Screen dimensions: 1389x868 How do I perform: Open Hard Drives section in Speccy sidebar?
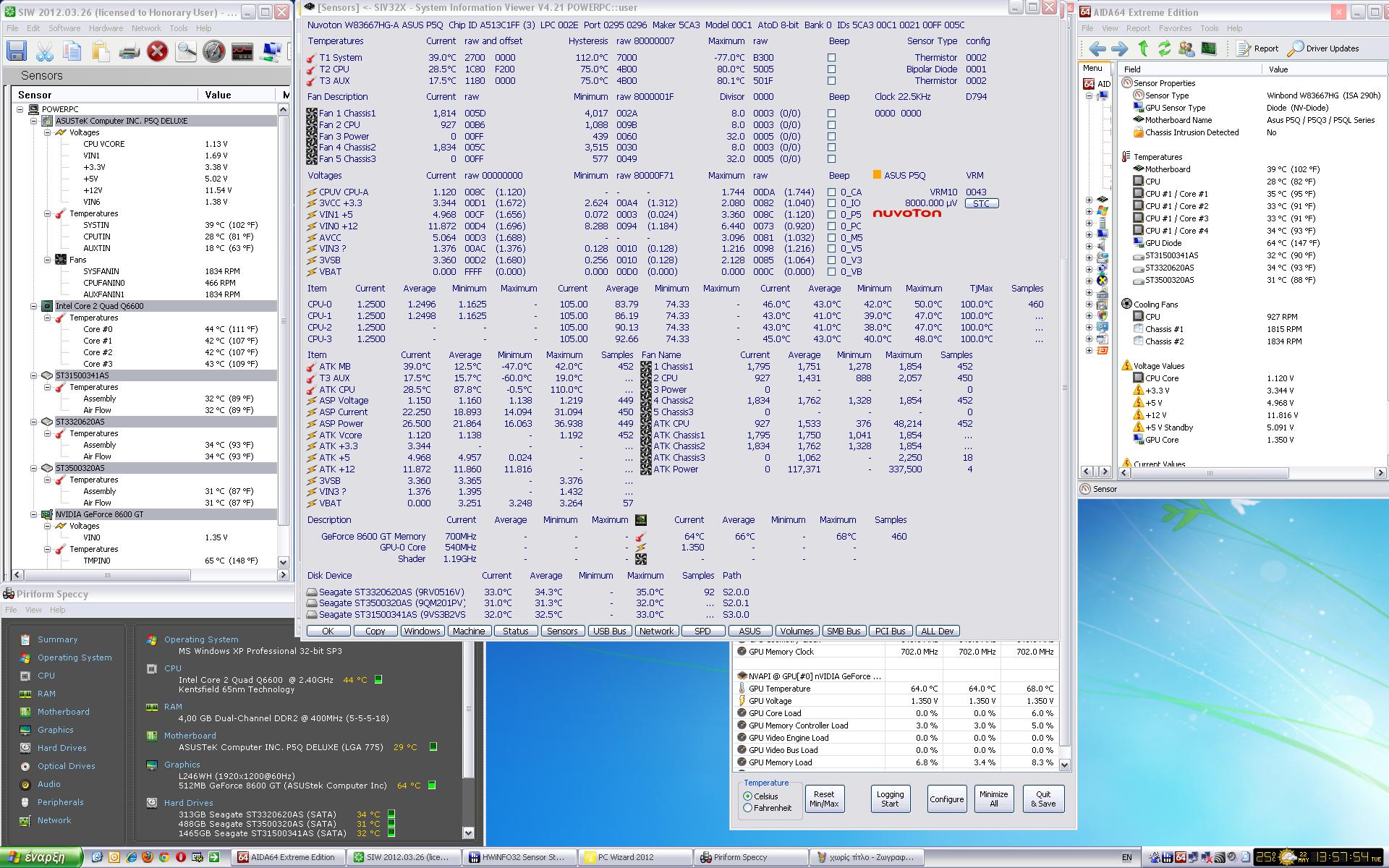[61, 748]
